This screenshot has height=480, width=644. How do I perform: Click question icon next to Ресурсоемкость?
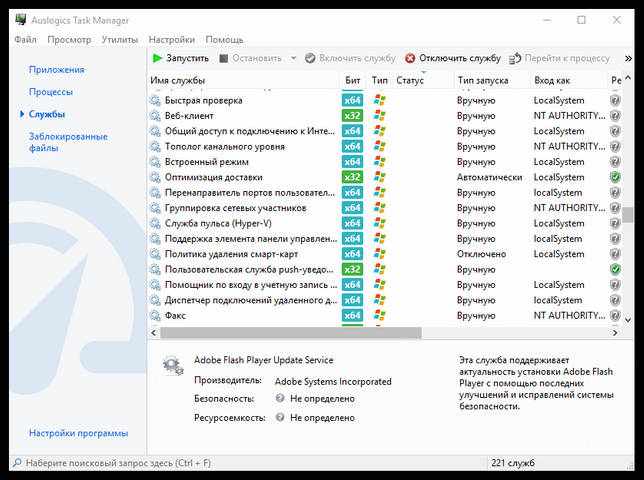(x=280, y=417)
